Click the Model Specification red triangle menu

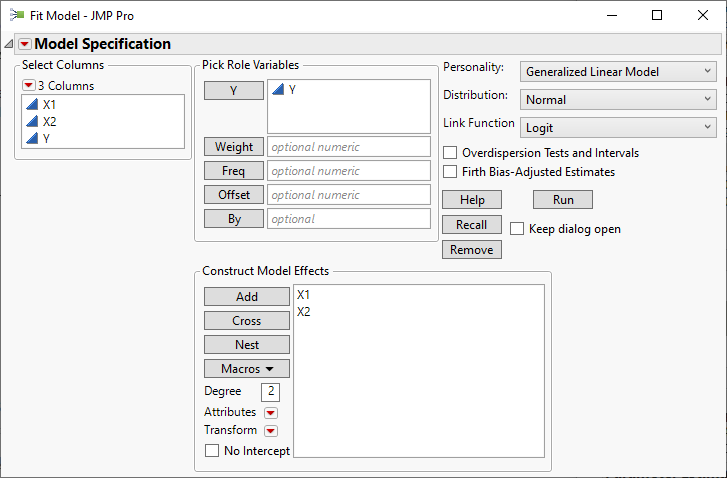[25, 44]
